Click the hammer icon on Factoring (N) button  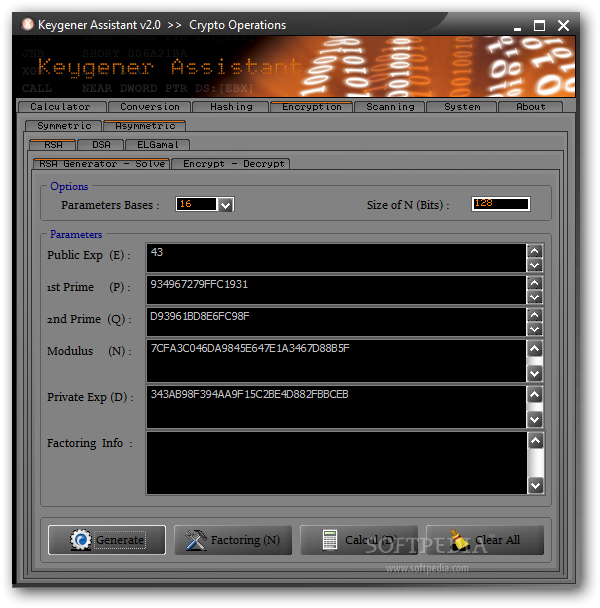tap(195, 540)
